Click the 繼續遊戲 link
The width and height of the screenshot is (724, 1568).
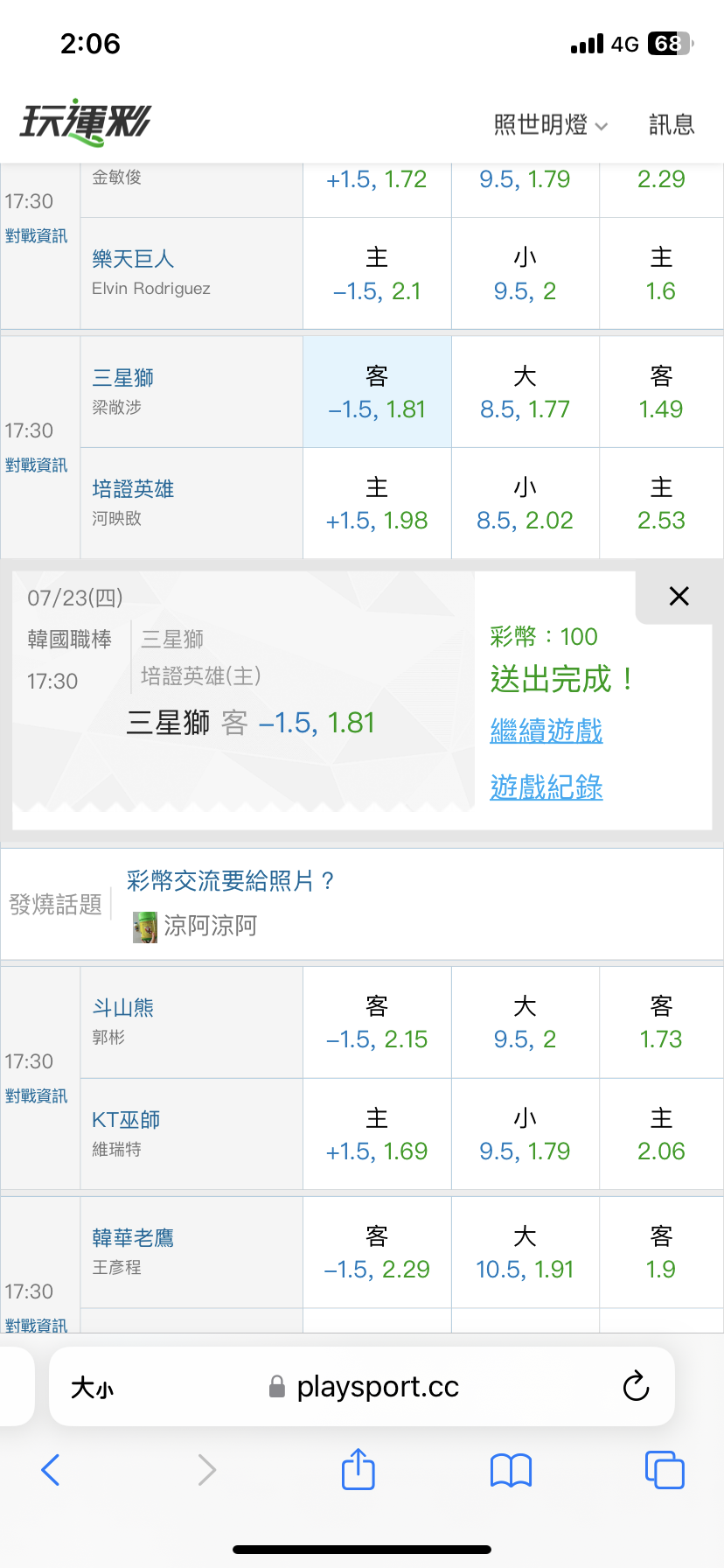pyautogui.click(x=546, y=731)
